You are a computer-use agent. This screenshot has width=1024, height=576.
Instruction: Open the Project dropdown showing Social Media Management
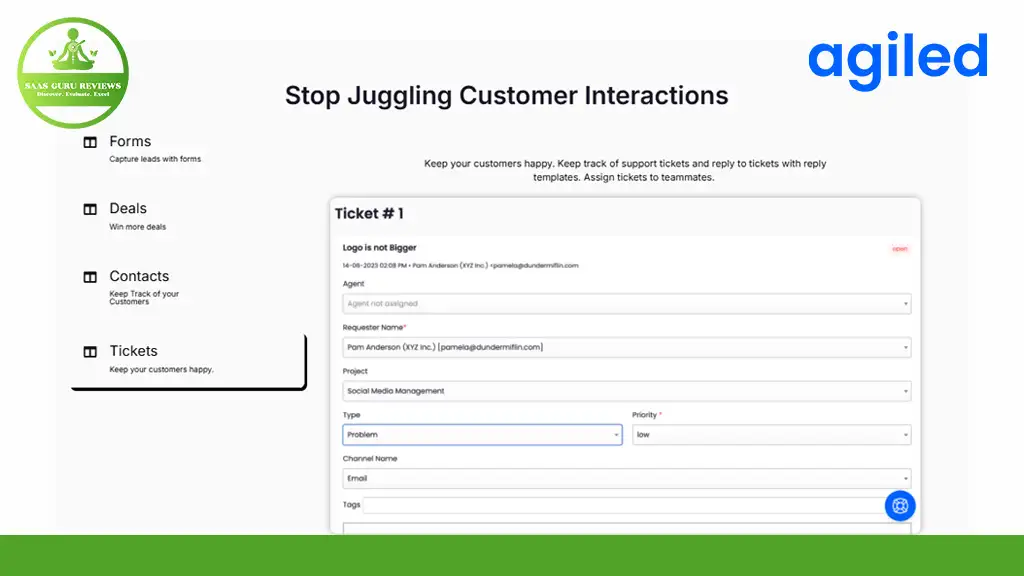point(626,391)
